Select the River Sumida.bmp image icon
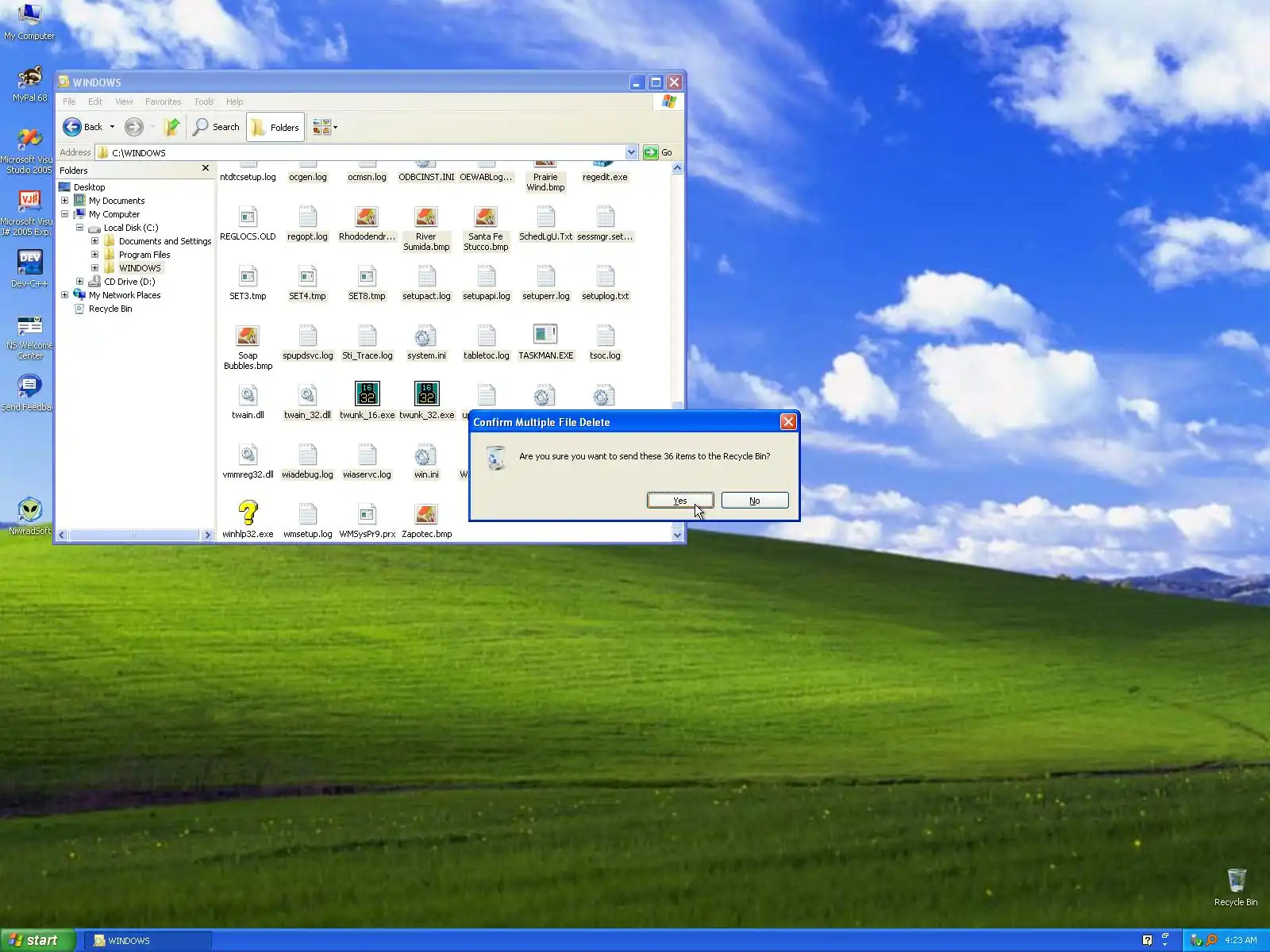The width and height of the screenshot is (1270, 952). pyautogui.click(x=426, y=217)
